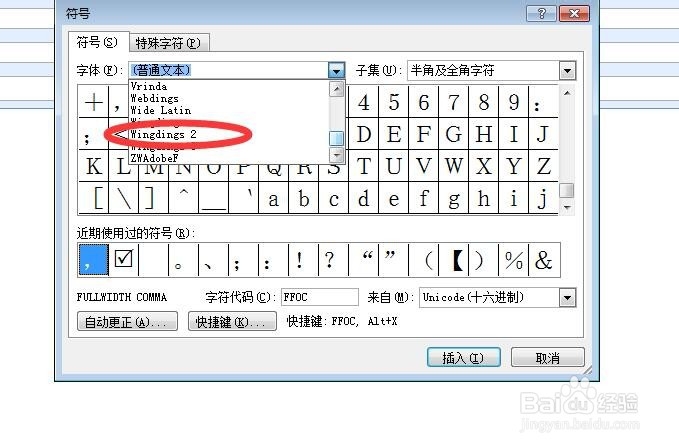
Task: Click the symbol grid scroll-up arrow
Action: tap(567, 93)
